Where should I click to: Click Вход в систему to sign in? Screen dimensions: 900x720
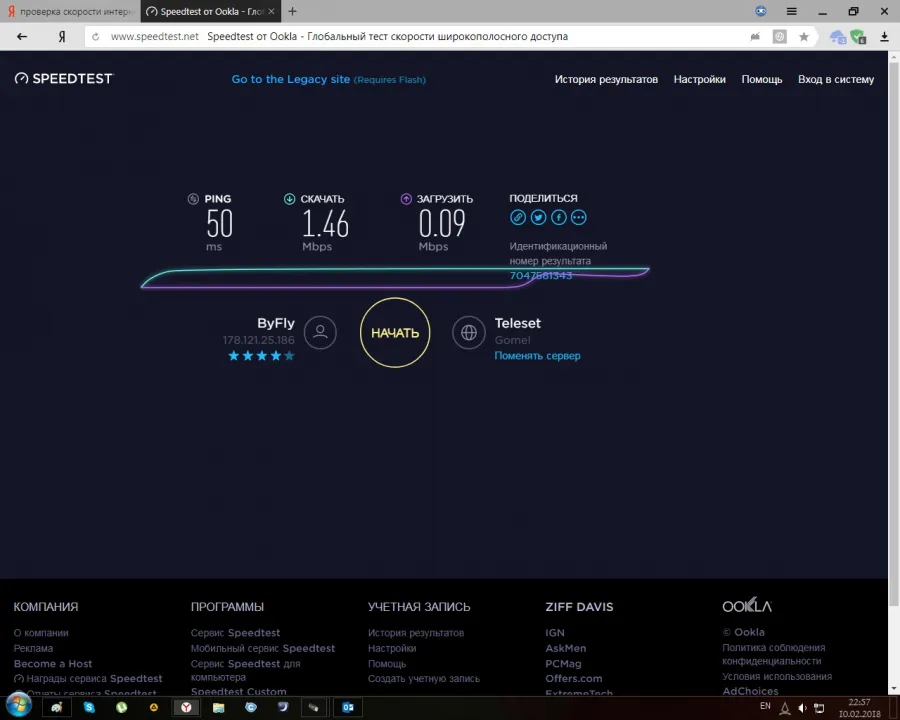[x=836, y=79]
